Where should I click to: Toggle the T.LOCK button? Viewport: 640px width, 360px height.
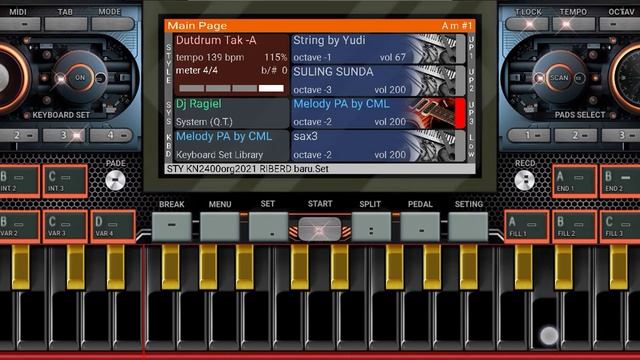tap(527, 24)
